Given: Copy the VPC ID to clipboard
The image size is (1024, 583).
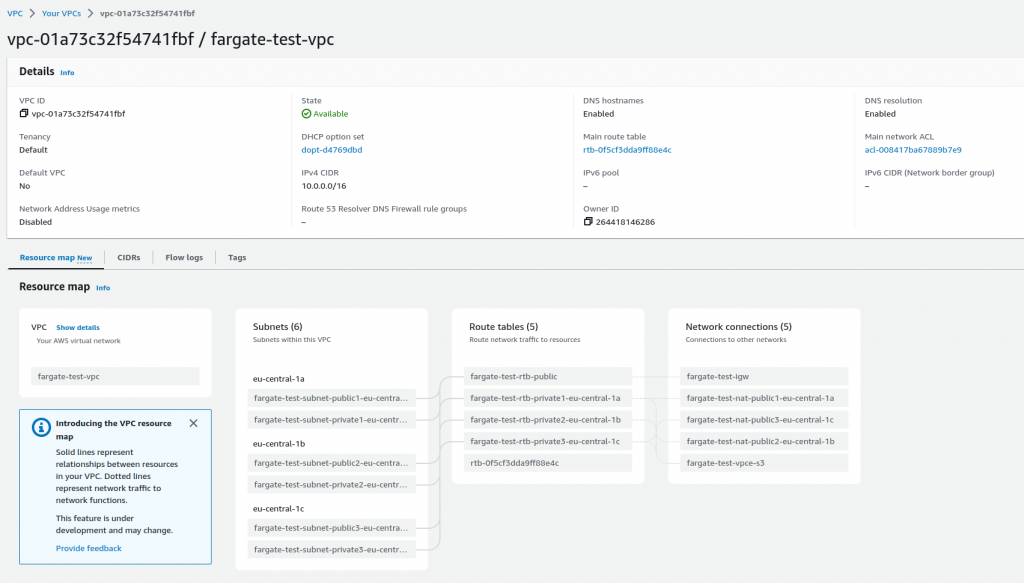Looking at the screenshot, I should tap(22, 113).
